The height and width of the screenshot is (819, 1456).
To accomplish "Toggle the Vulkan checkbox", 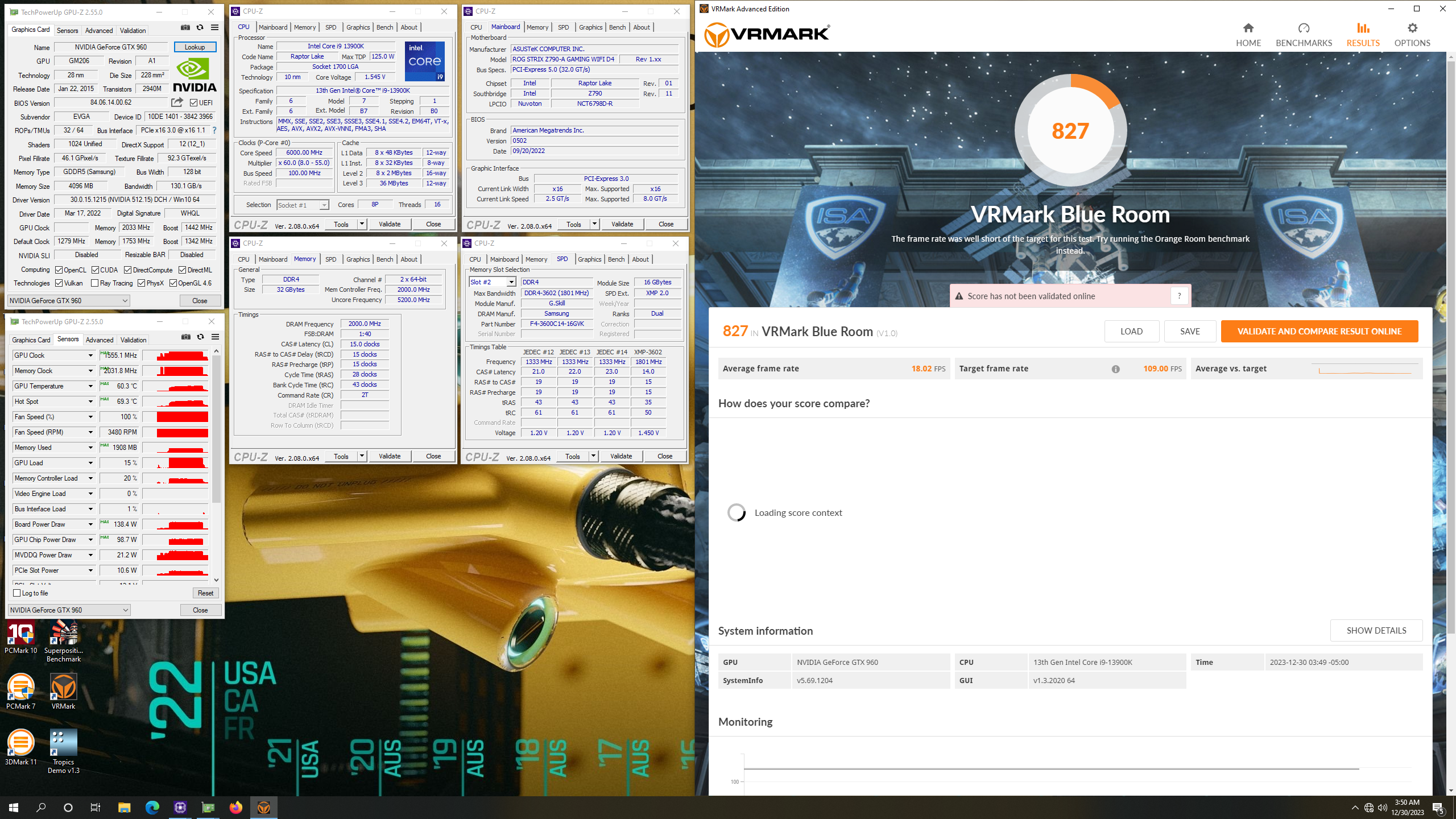I will click(59, 283).
